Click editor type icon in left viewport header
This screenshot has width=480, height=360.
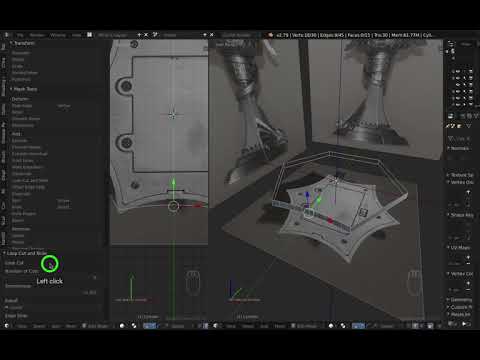[x=7, y=326]
